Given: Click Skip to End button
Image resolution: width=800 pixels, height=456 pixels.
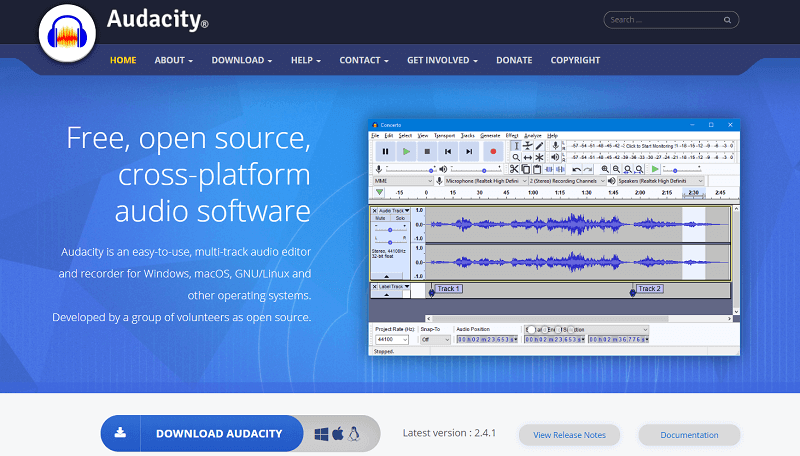Looking at the screenshot, I should pos(469,151).
